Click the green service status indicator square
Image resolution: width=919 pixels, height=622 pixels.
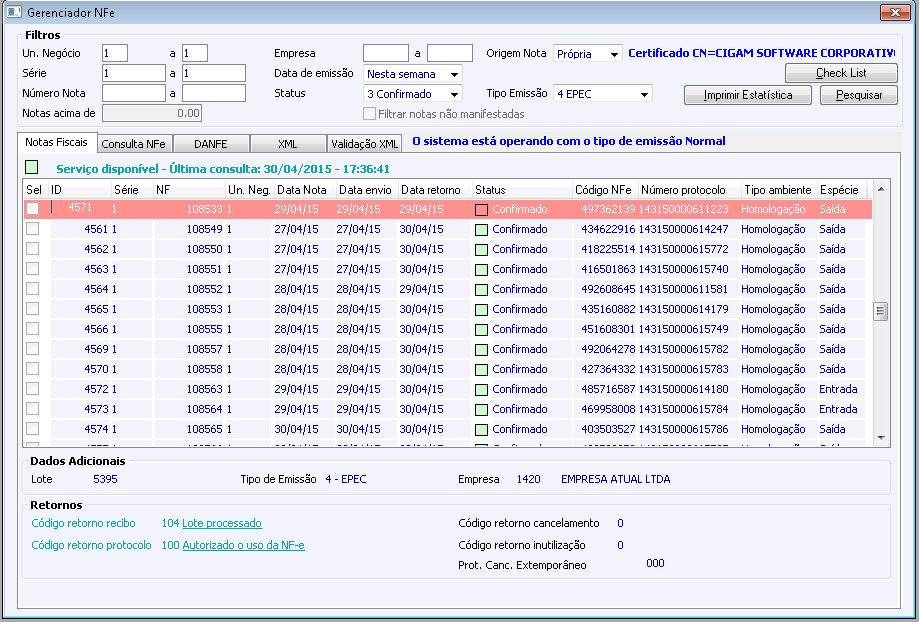33,168
